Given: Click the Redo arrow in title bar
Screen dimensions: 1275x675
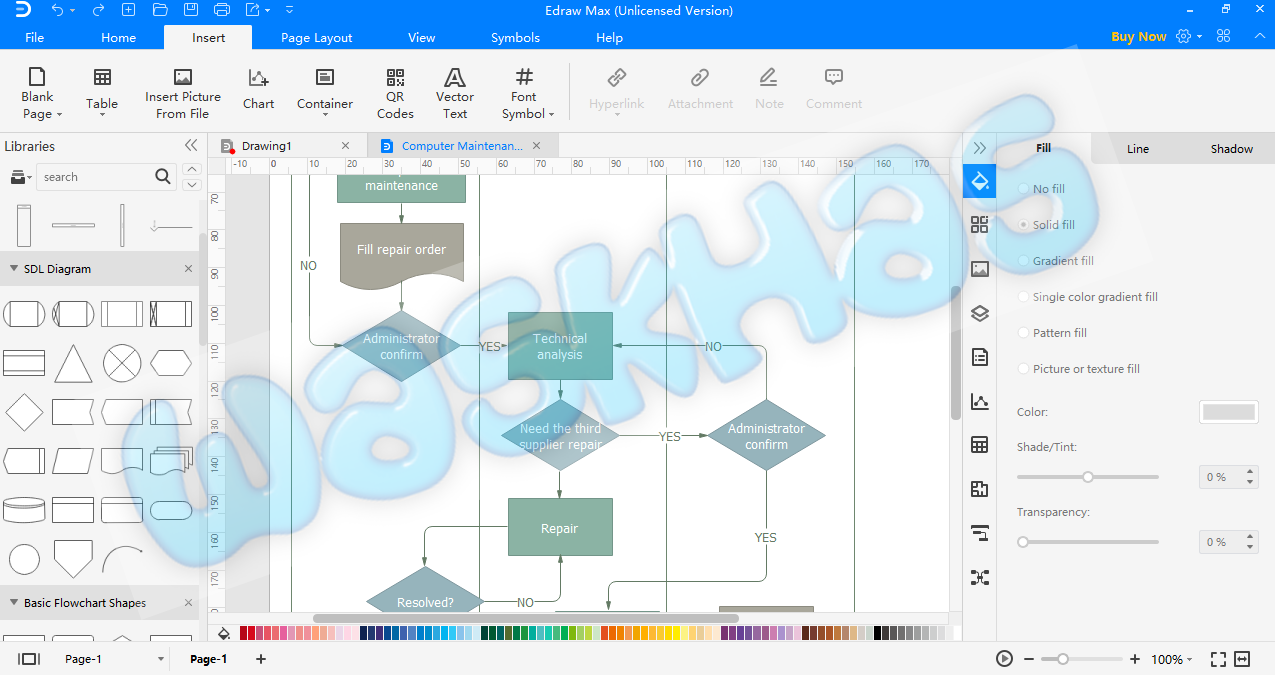Looking at the screenshot, I should pos(98,10).
